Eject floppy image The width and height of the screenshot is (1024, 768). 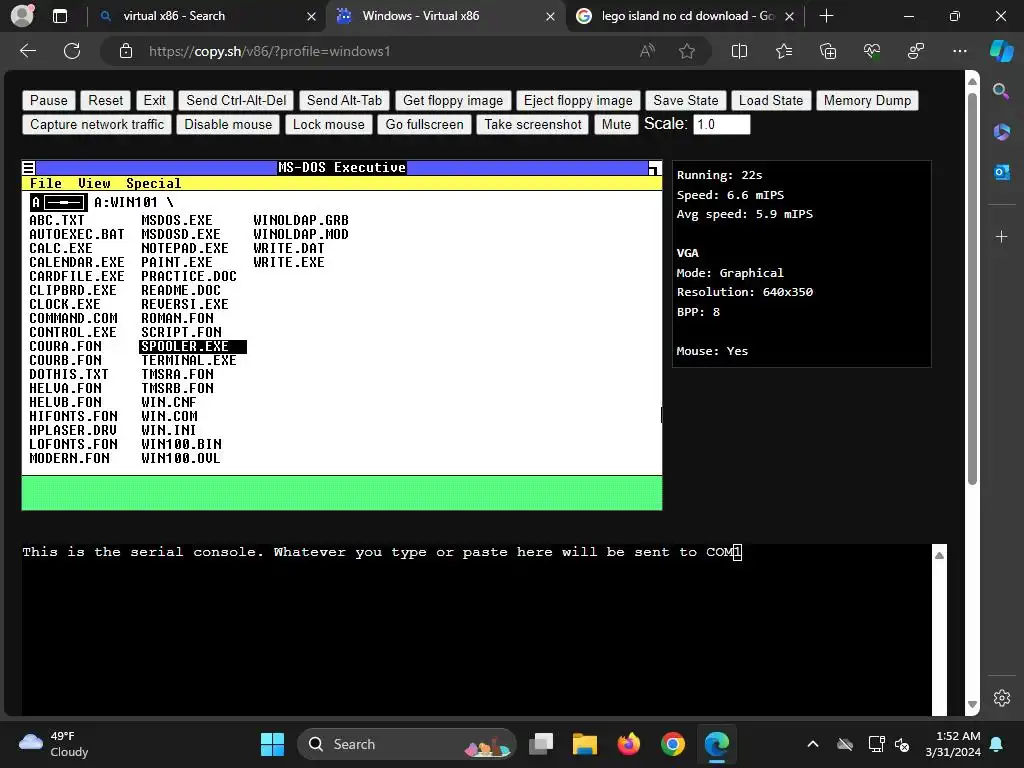pyautogui.click(x=578, y=101)
